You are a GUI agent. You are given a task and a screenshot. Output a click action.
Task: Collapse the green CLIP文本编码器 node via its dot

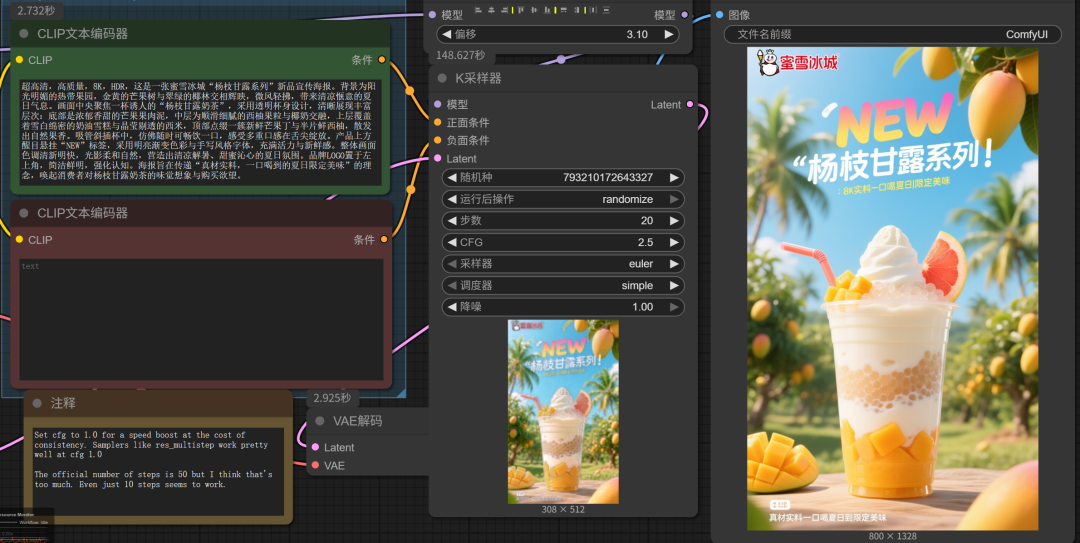point(24,33)
